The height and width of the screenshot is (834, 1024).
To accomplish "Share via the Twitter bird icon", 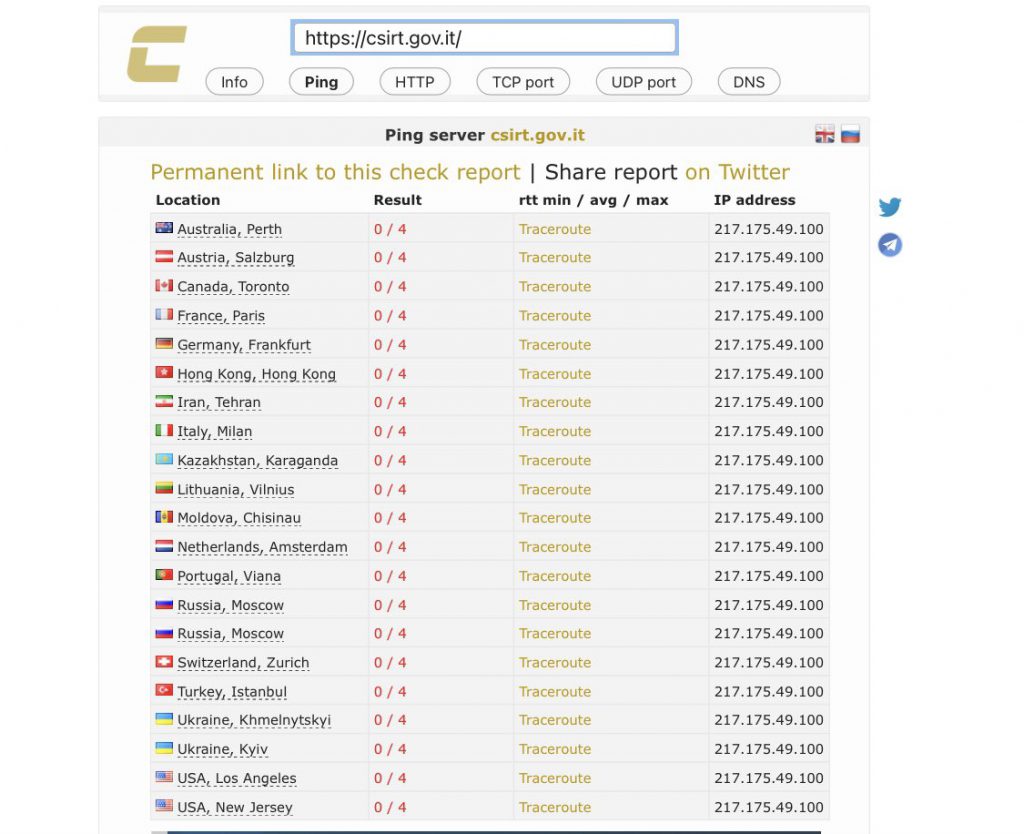I will (889, 207).
